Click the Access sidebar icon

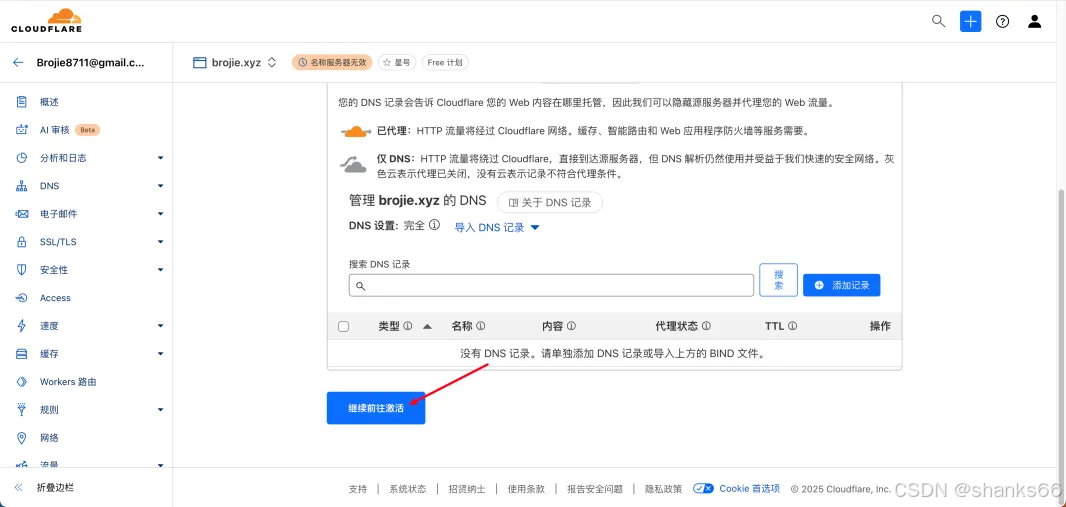(22, 298)
